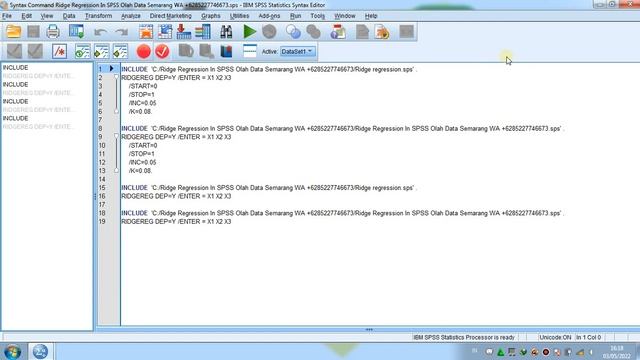Open the Variables info icon
Image resolution: width=640 pixels, height=360 pixels.
[203, 31]
